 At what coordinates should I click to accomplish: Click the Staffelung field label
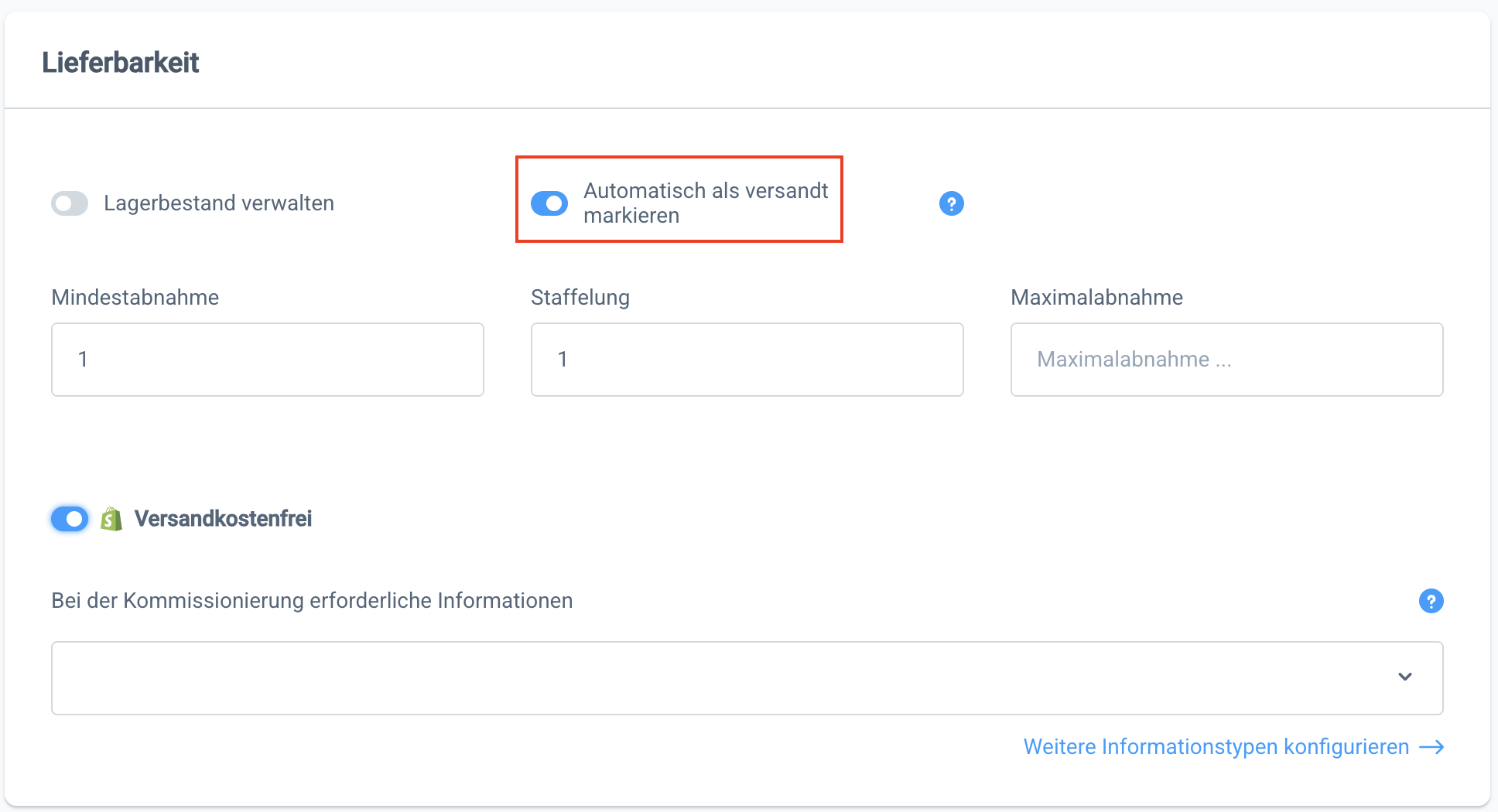(x=580, y=298)
